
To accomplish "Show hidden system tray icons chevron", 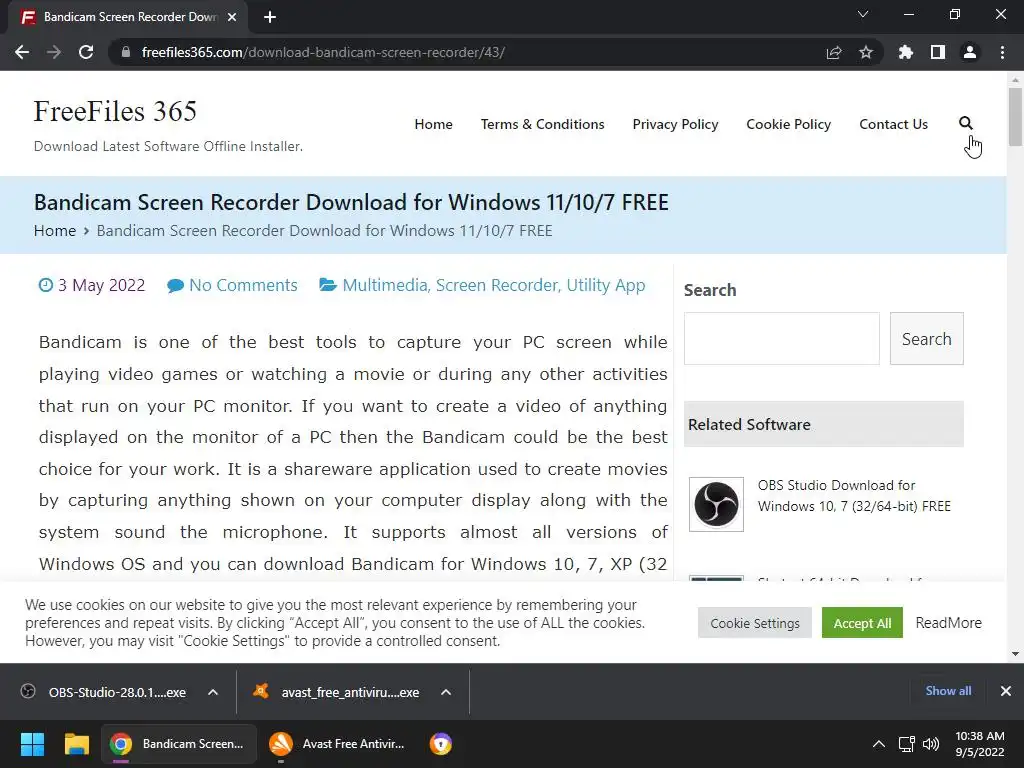I will (x=879, y=744).
